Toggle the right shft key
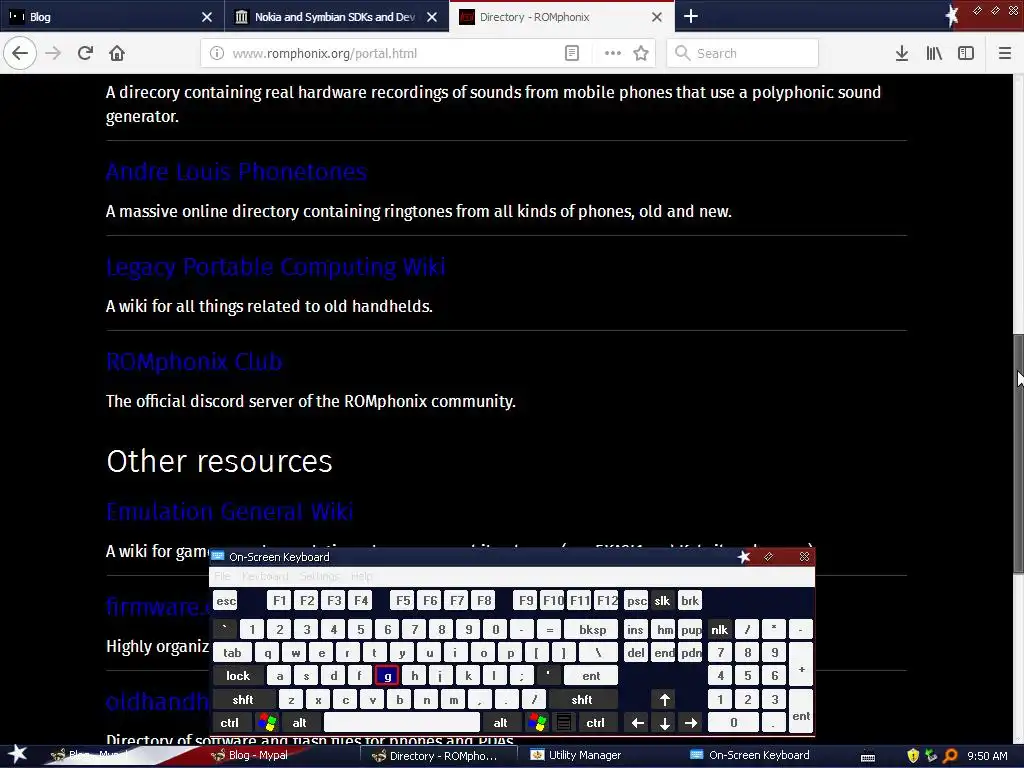This screenshot has width=1024, height=768. pos(582,699)
